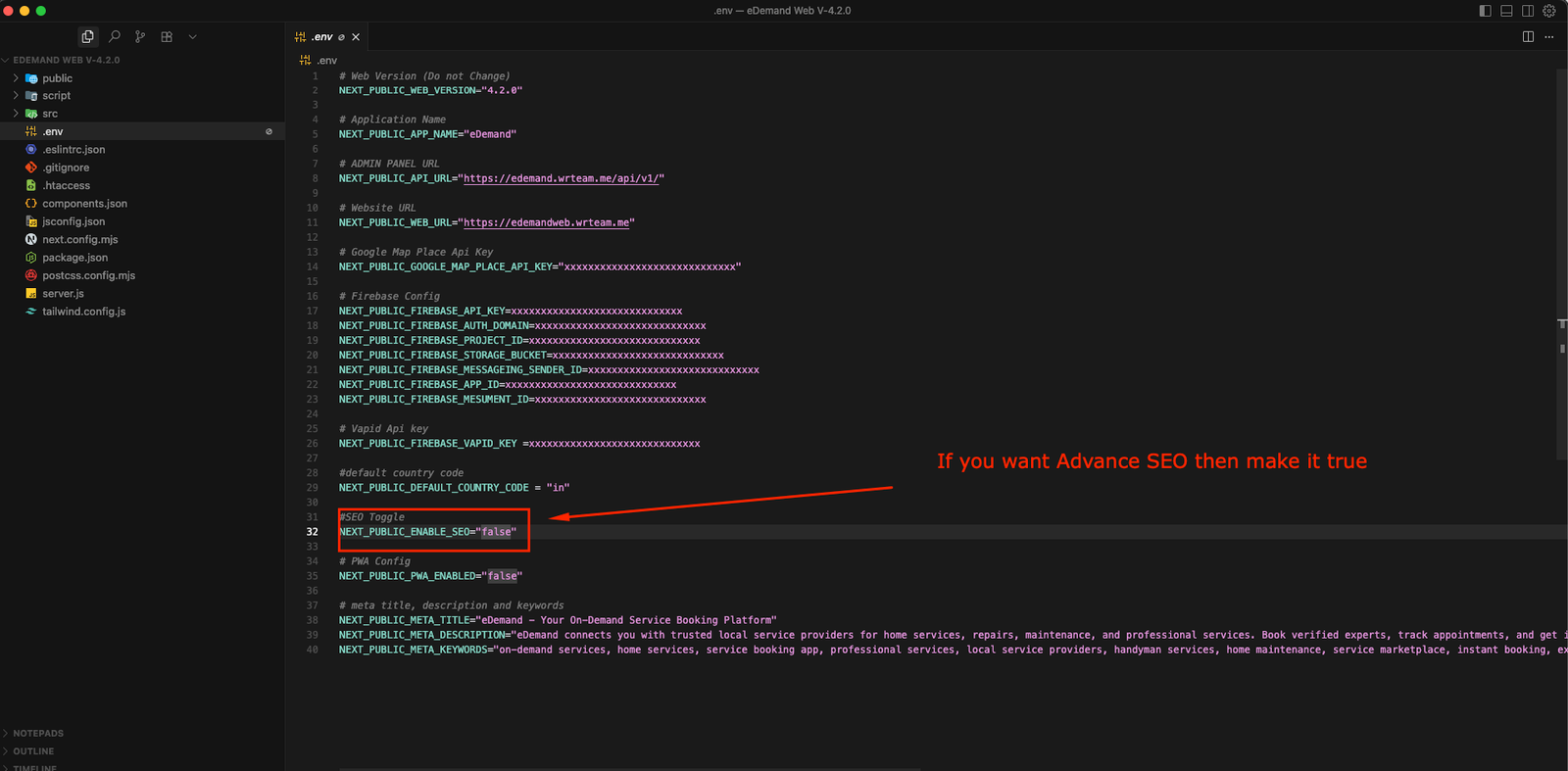
Task: Click the Split Editor icon
Action: tap(1528, 36)
